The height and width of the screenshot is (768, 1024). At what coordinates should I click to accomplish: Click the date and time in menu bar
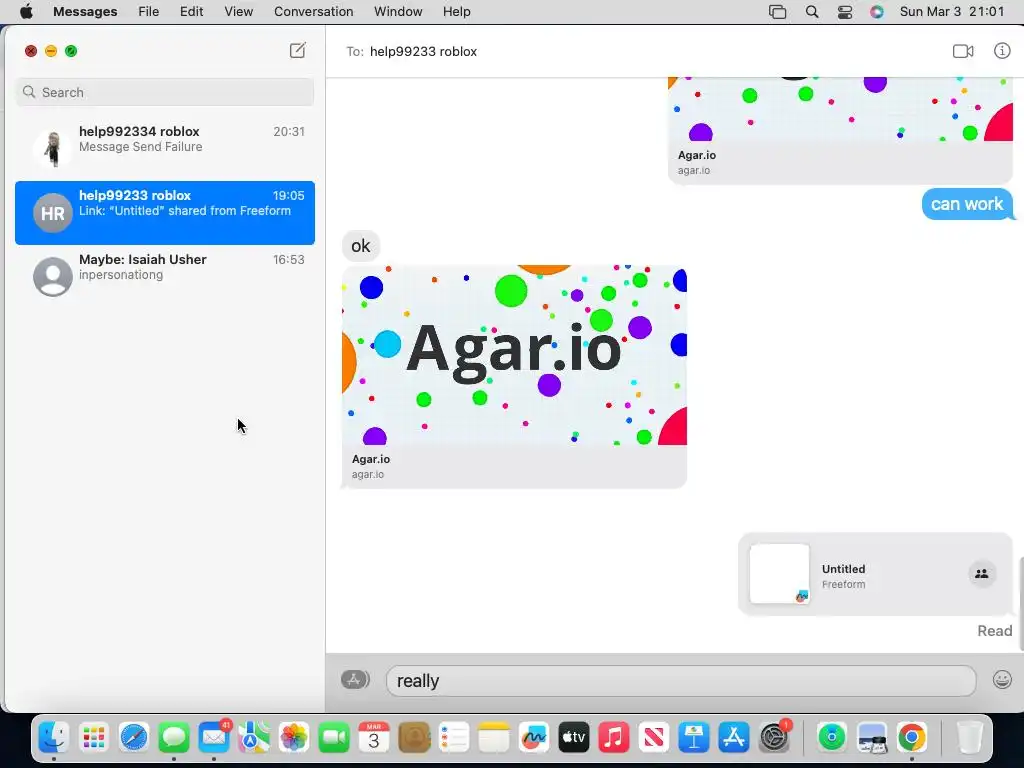[952, 12]
